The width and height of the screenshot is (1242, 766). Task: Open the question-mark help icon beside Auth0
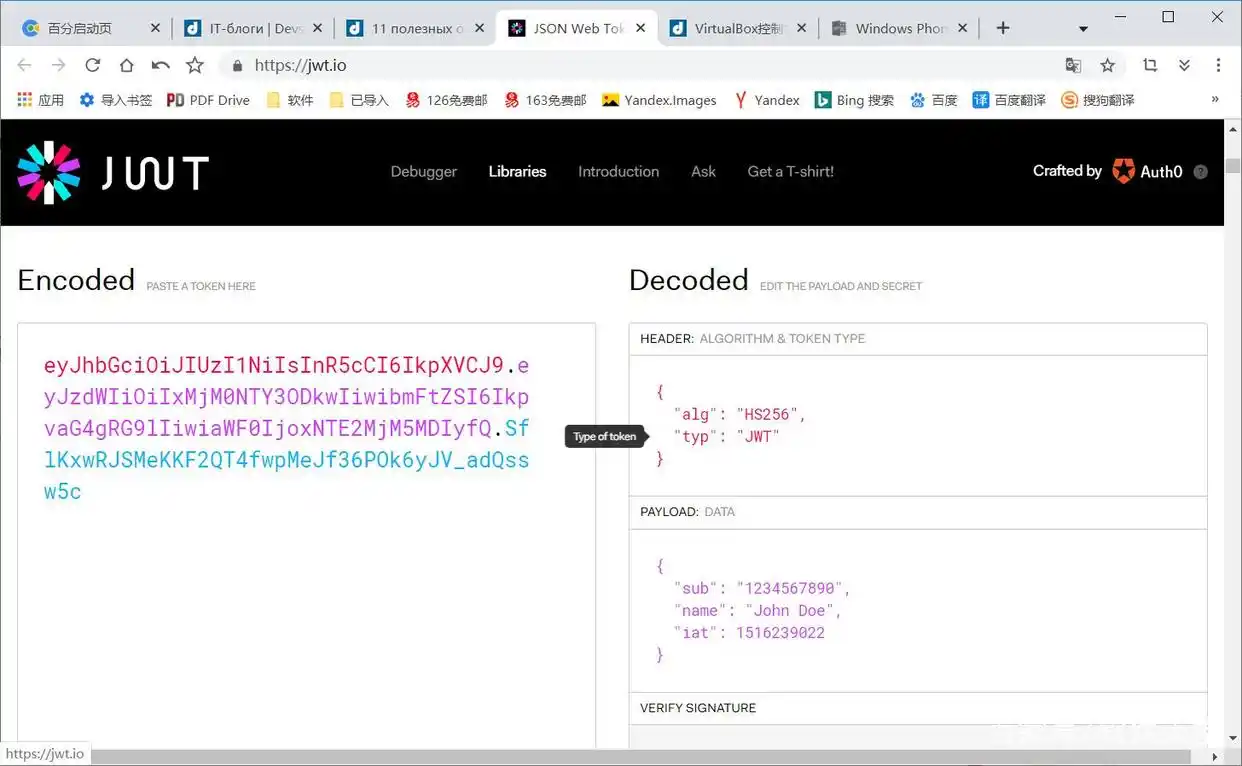[1198, 171]
